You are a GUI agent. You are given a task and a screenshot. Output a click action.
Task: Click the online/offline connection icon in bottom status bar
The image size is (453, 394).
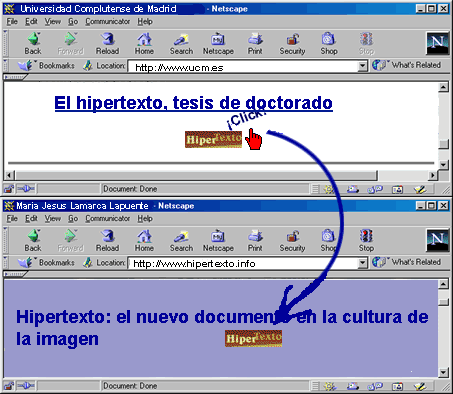(x=26, y=386)
